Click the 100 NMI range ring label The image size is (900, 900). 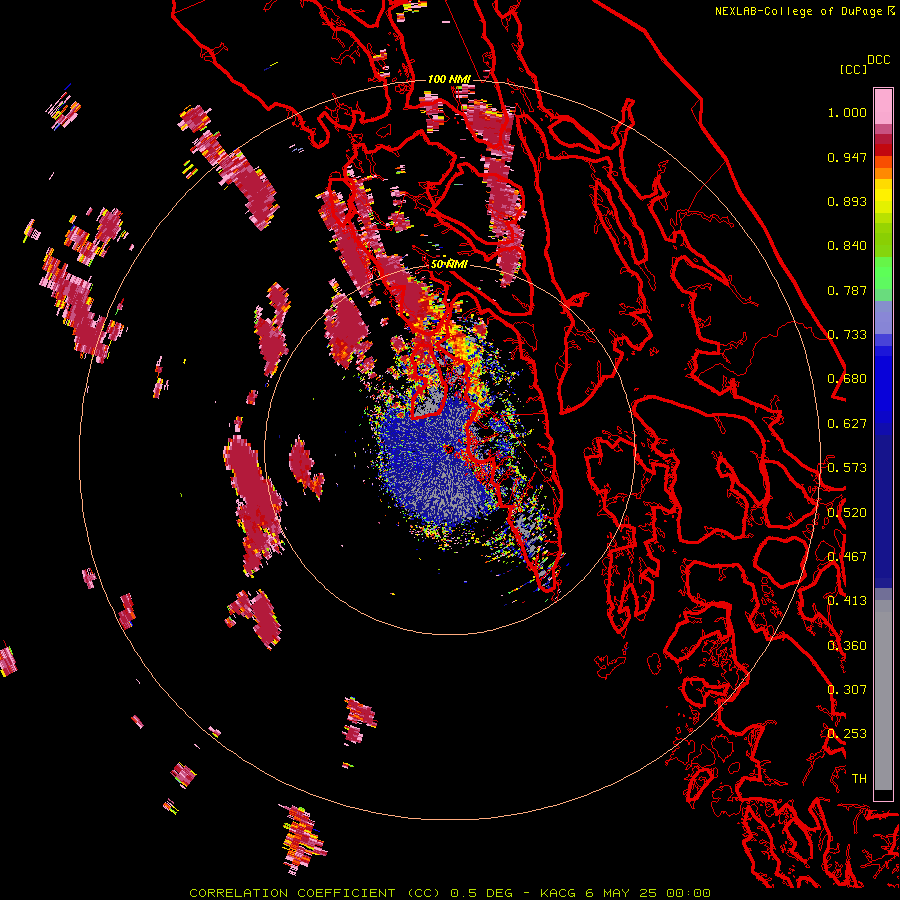(449, 79)
